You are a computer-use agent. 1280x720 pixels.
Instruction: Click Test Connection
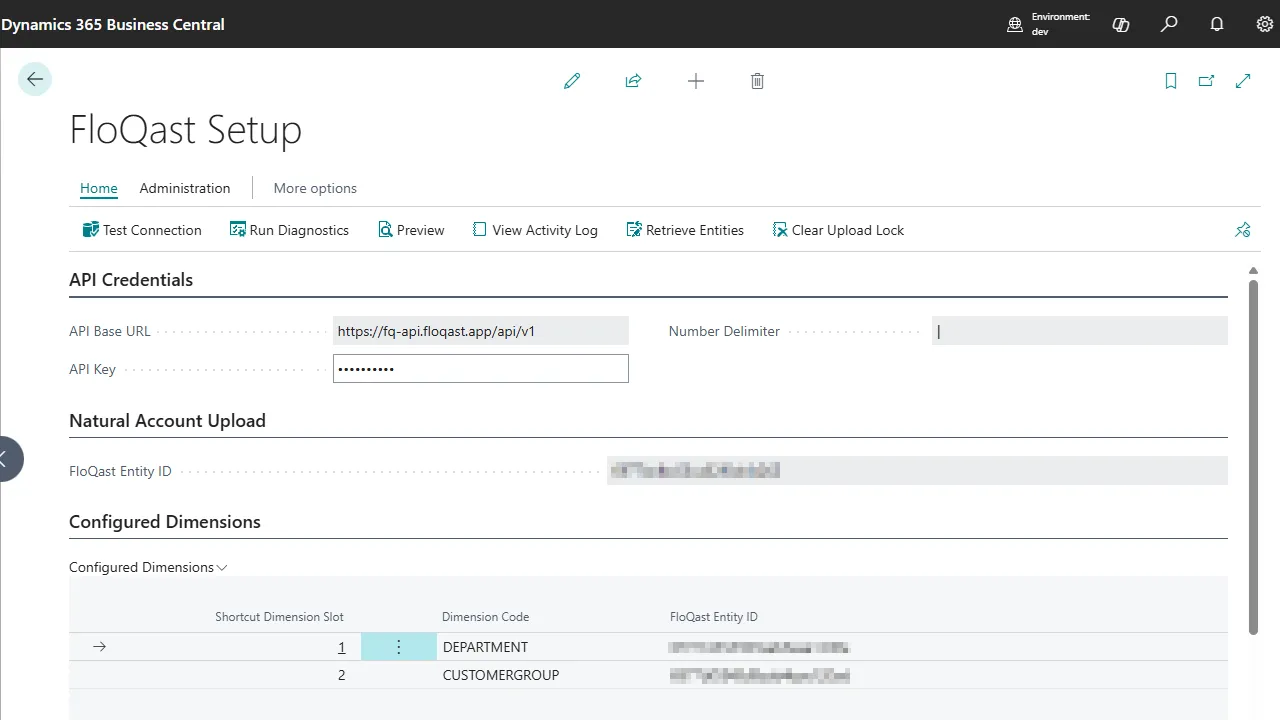point(142,230)
